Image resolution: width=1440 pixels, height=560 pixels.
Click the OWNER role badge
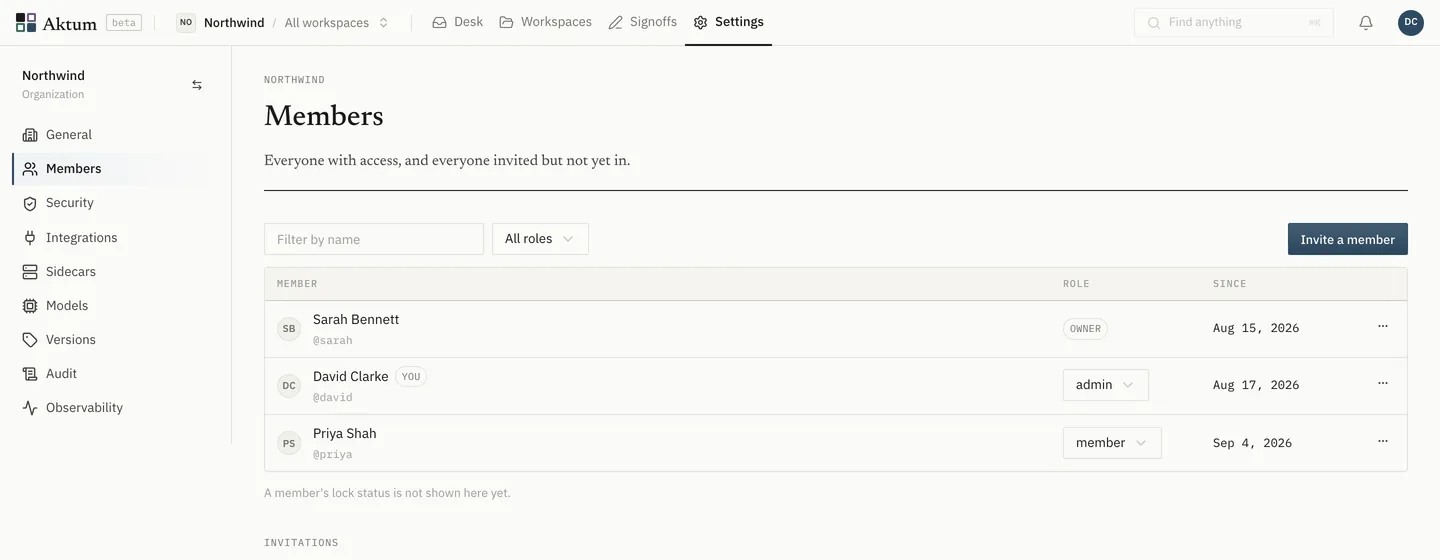(x=1085, y=328)
